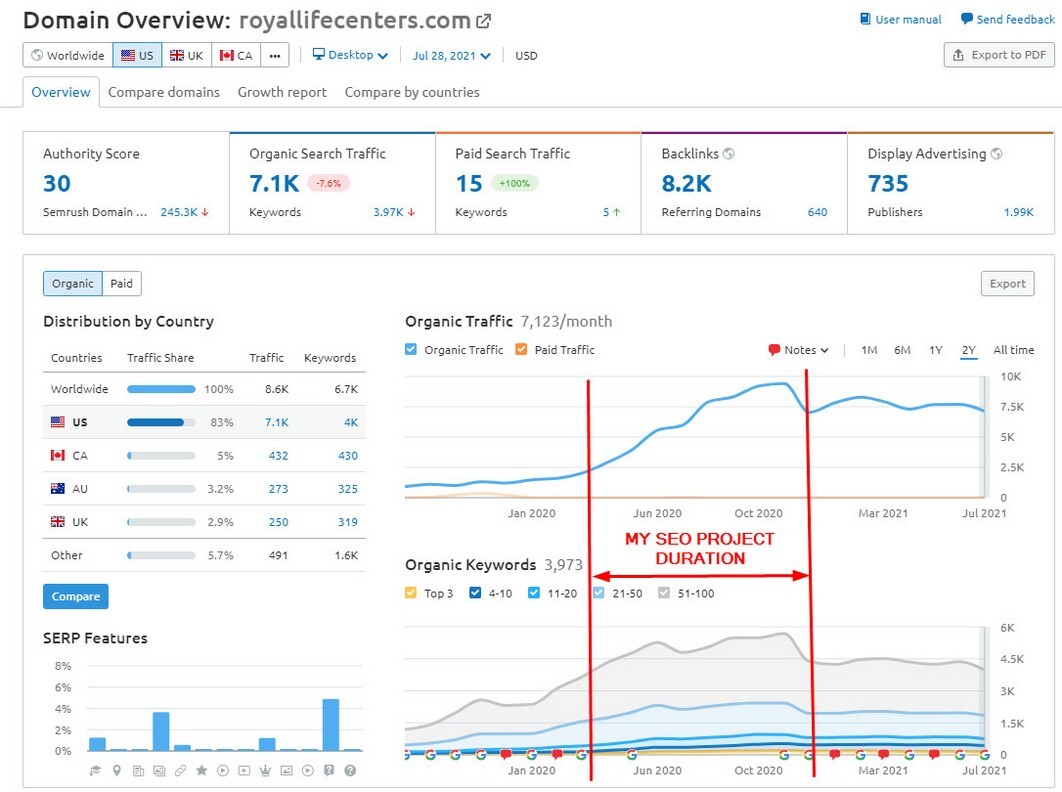The height and width of the screenshot is (792, 1062).
Task: Open the Jul 28, 2021 date dropdown
Action: (x=451, y=56)
